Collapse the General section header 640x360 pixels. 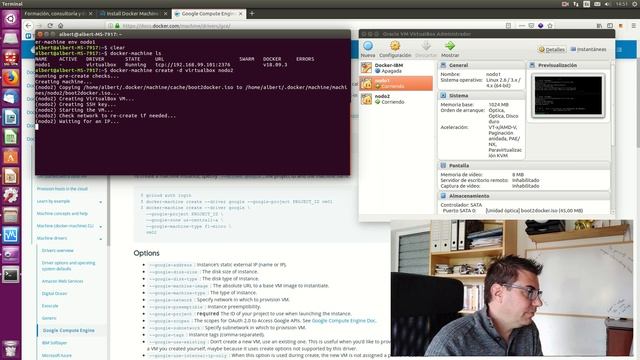point(481,65)
